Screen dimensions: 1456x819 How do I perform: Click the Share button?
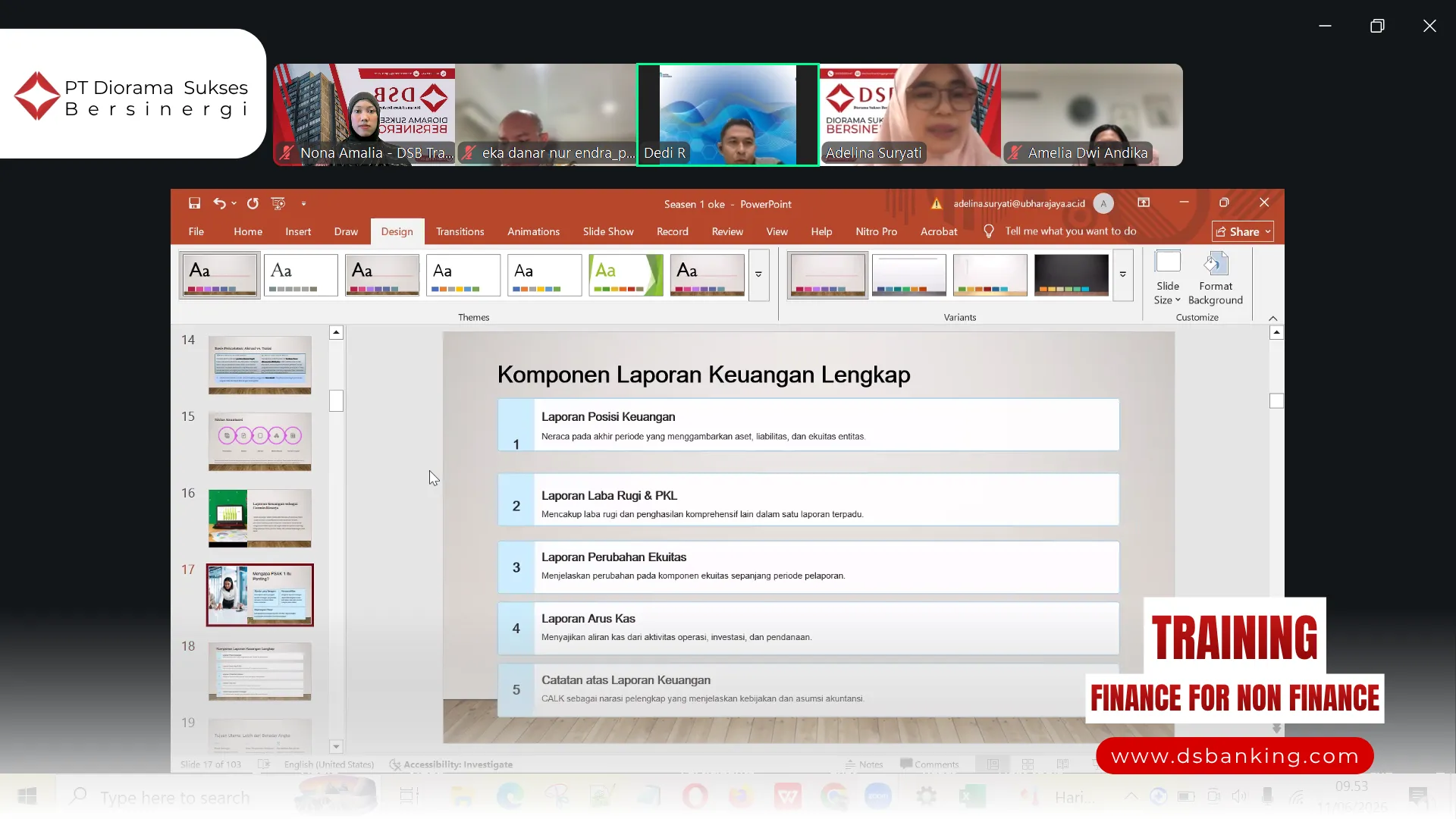1242,231
